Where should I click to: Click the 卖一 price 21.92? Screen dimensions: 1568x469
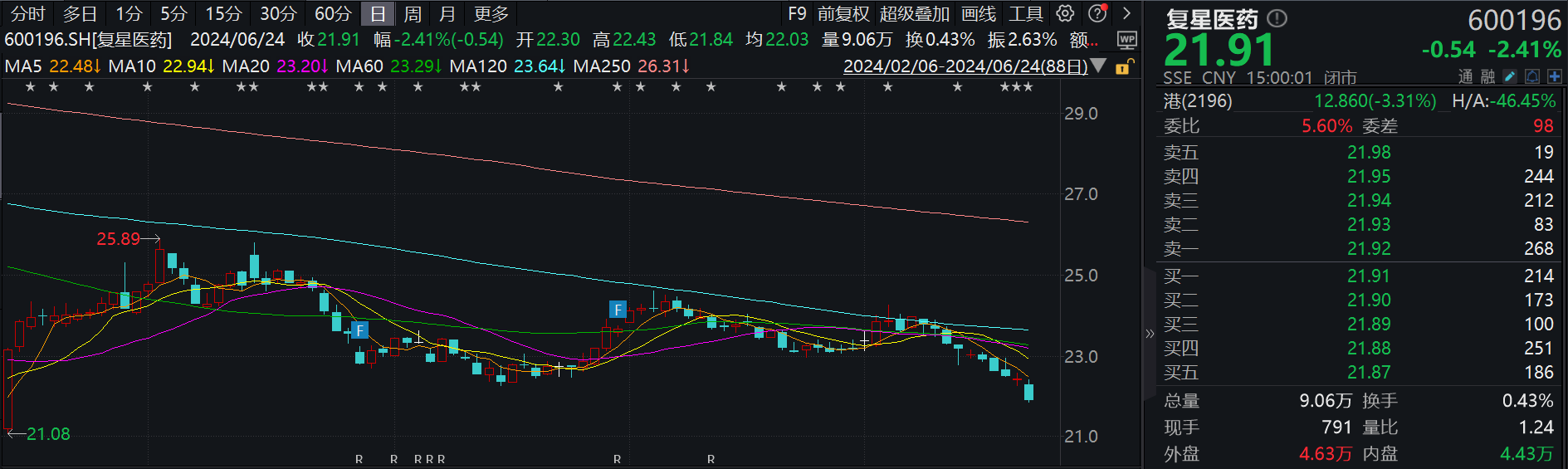click(1369, 248)
